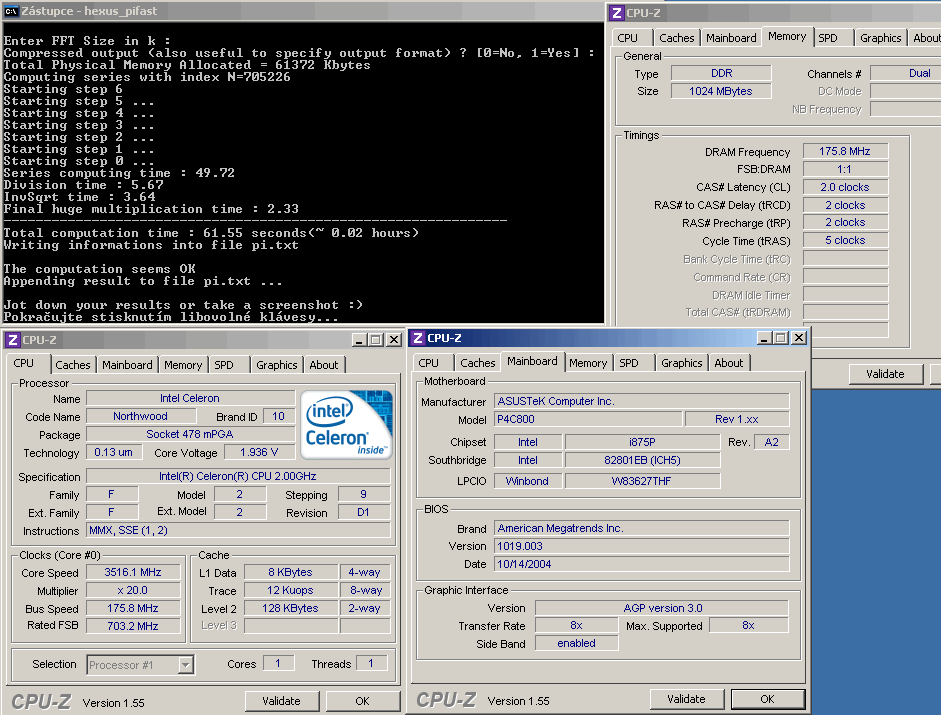941x715 pixels.
Task: Click the Intel Celeron inside logo
Action: point(346,424)
